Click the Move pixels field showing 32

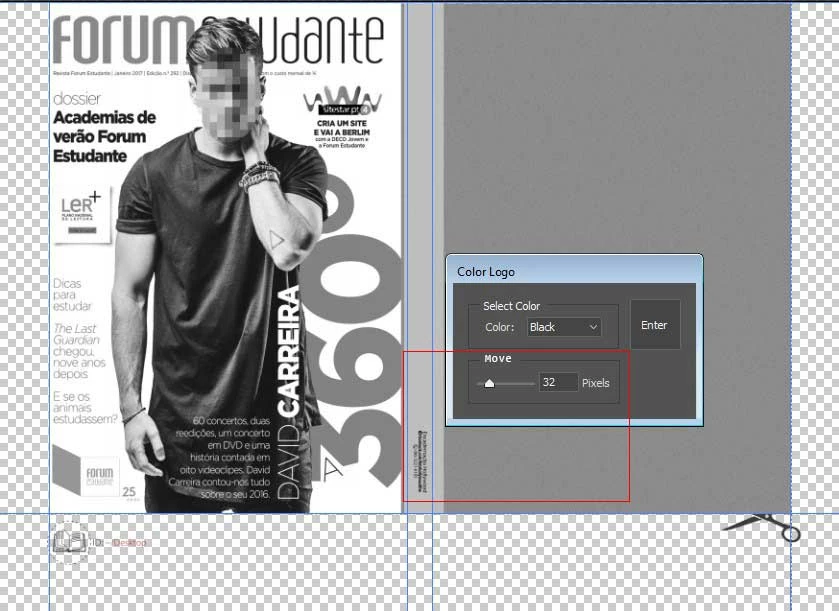click(x=558, y=382)
